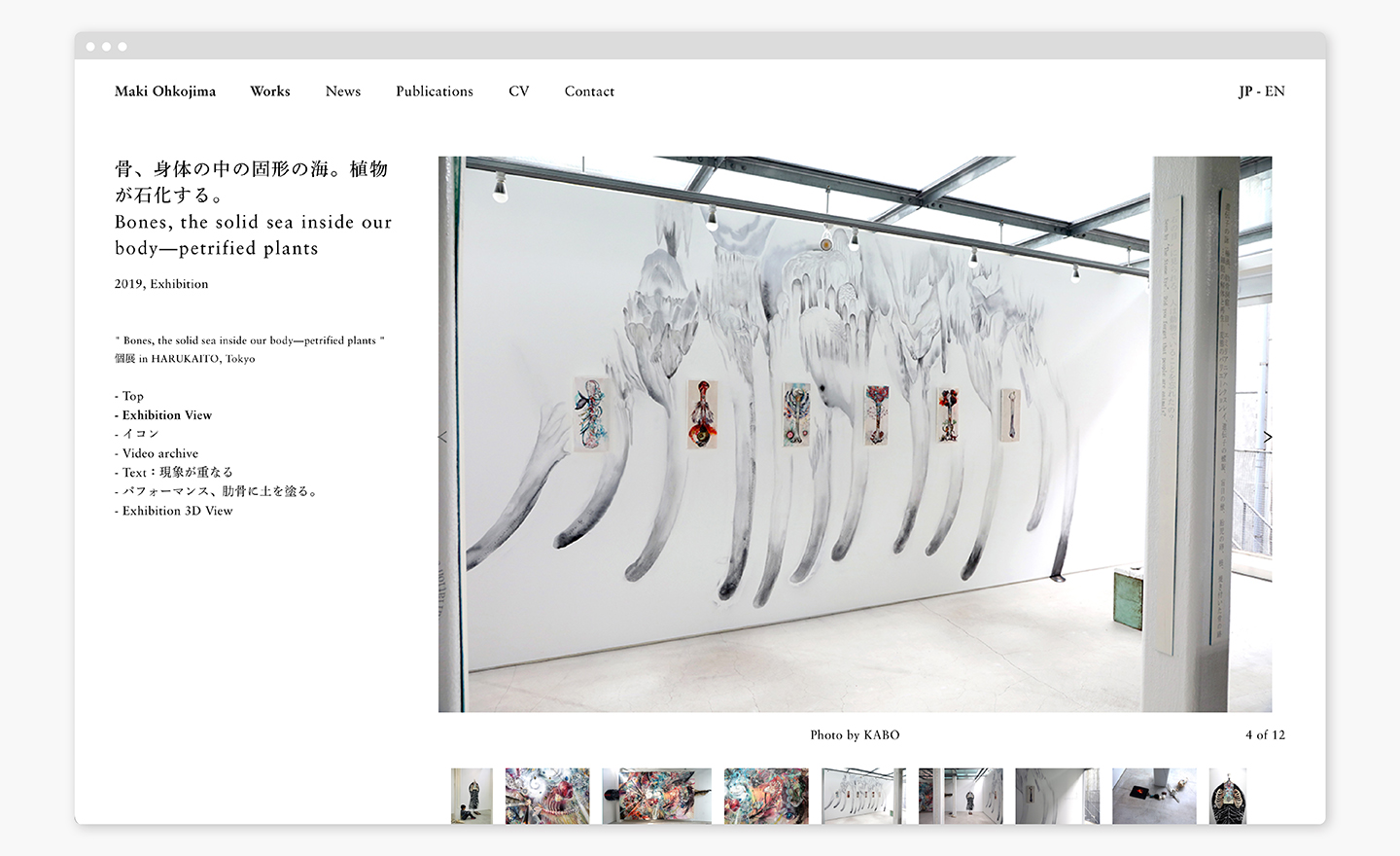Select first thumbnail of standing figure
1400x856 pixels.
pos(472,796)
